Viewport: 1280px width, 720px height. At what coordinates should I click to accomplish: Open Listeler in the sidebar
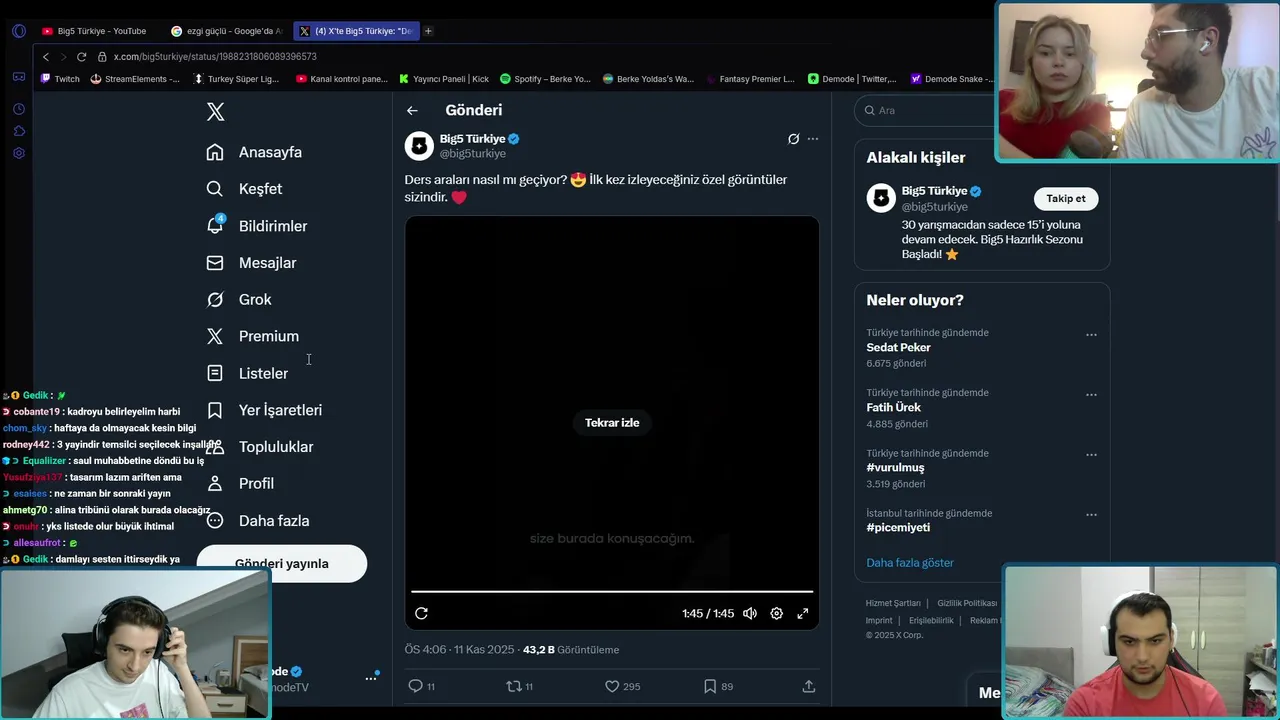(x=247, y=373)
